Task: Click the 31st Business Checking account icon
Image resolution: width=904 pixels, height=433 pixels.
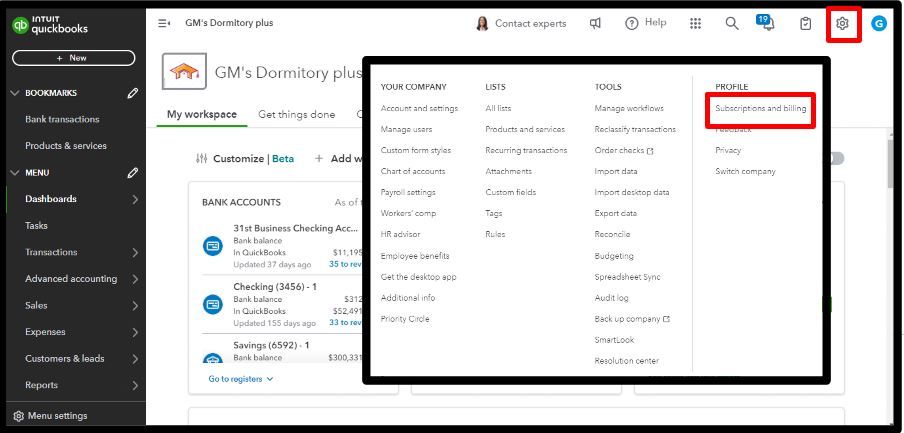Action: pos(213,246)
